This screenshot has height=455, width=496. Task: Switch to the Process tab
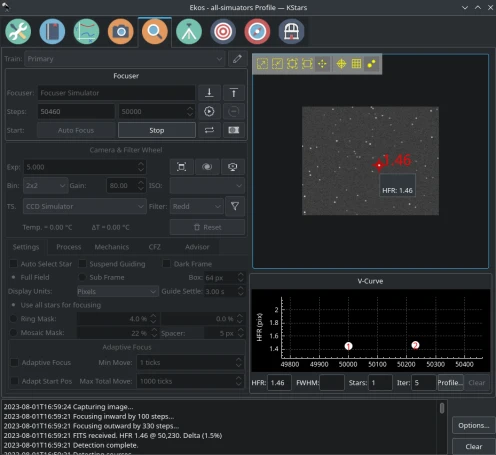click(x=69, y=247)
